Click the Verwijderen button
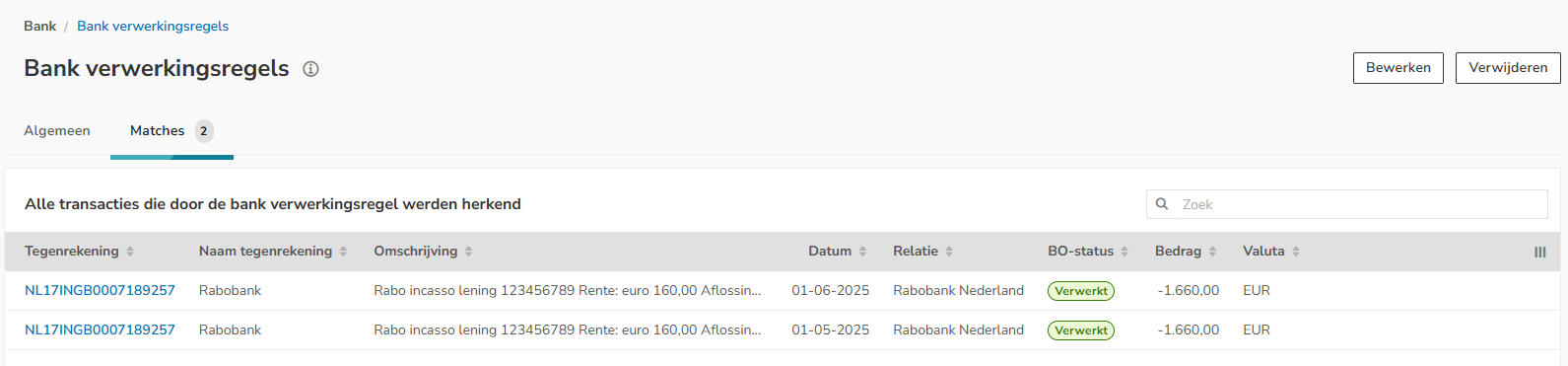 [x=1508, y=68]
